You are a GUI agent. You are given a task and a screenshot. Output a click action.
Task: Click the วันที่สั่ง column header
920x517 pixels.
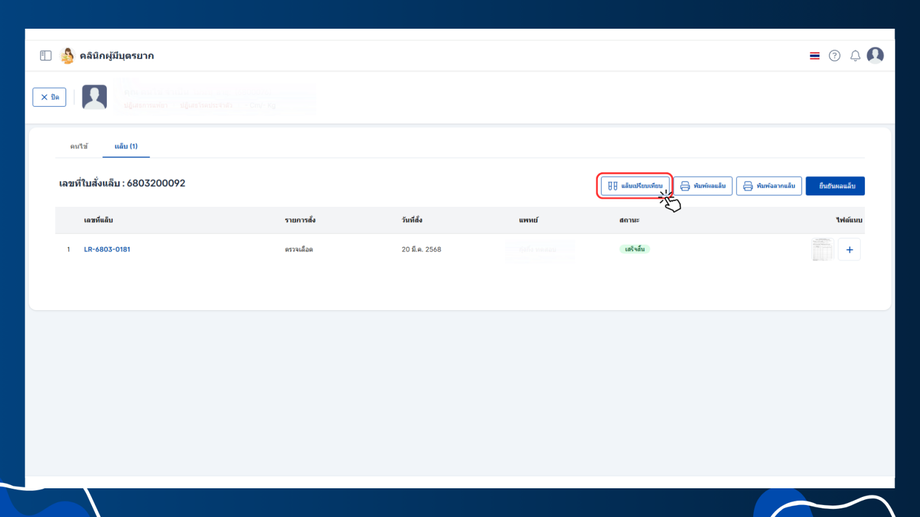pyautogui.click(x=412, y=220)
